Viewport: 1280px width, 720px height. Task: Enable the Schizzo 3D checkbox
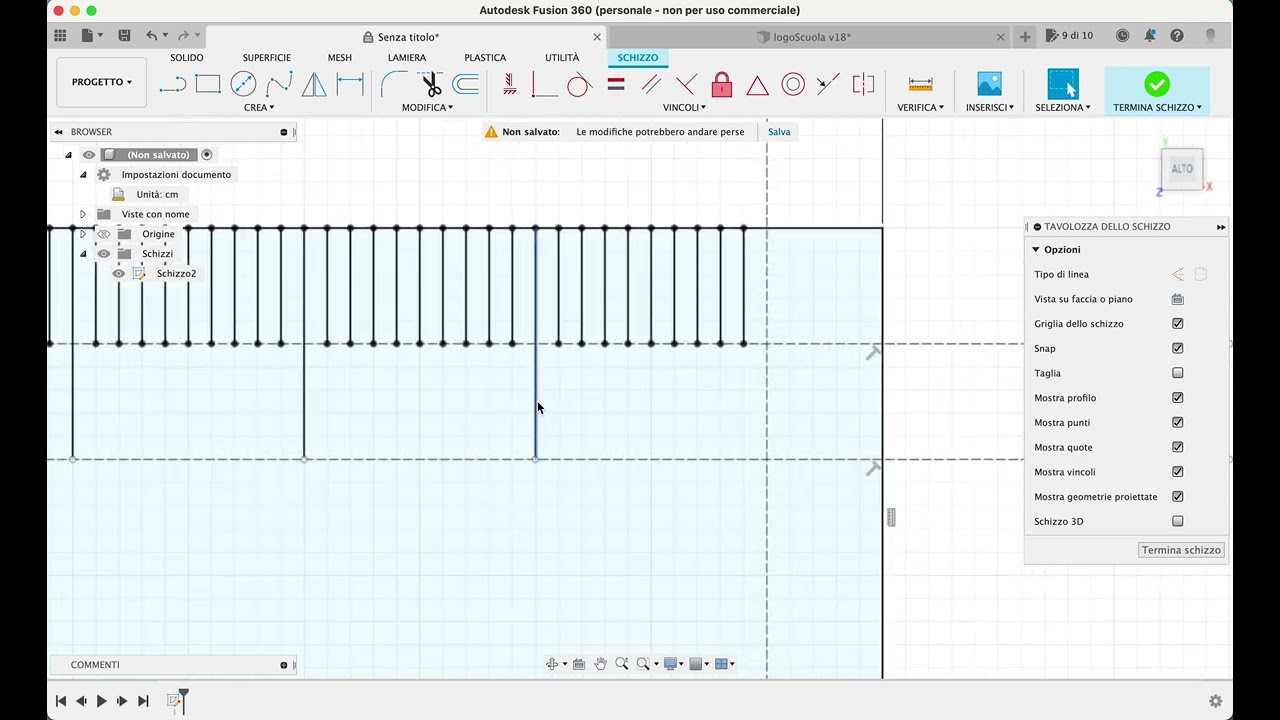pos(1178,521)
